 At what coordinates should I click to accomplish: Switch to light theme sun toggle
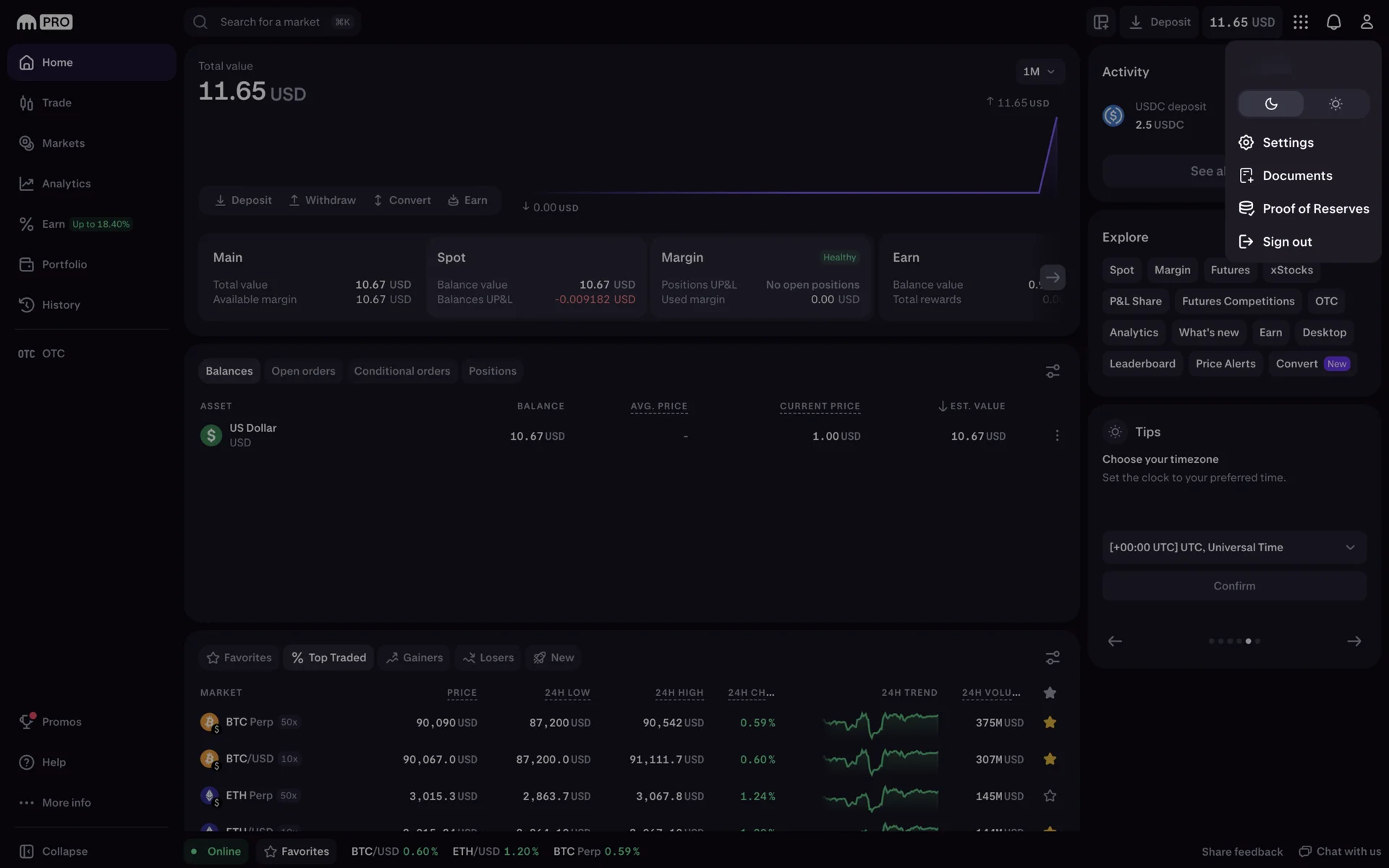pos(1335,104)
